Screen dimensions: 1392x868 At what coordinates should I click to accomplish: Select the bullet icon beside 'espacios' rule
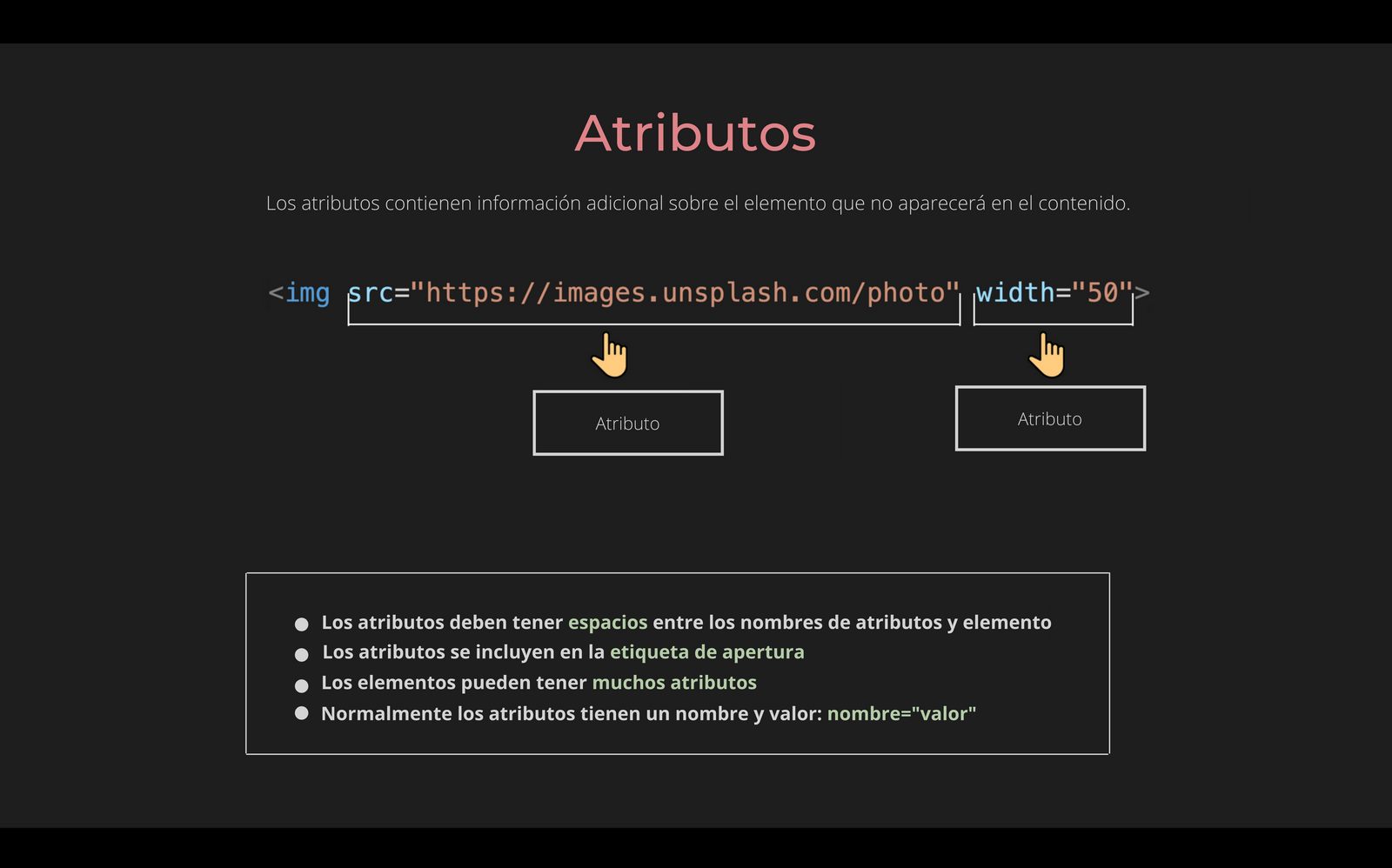(x=302, y=623)
